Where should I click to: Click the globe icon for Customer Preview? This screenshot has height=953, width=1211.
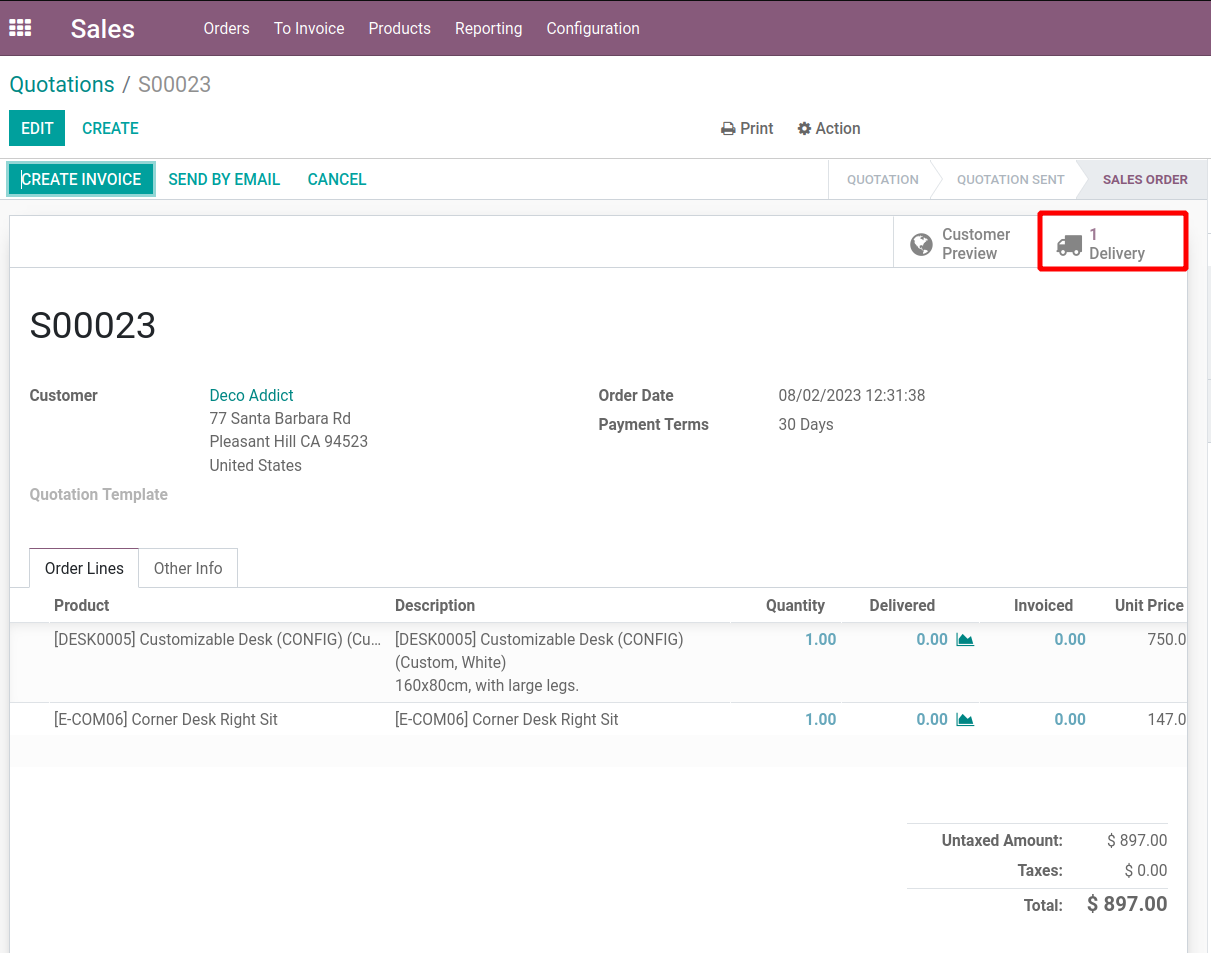pyautogui.click(x=921, y=244)
